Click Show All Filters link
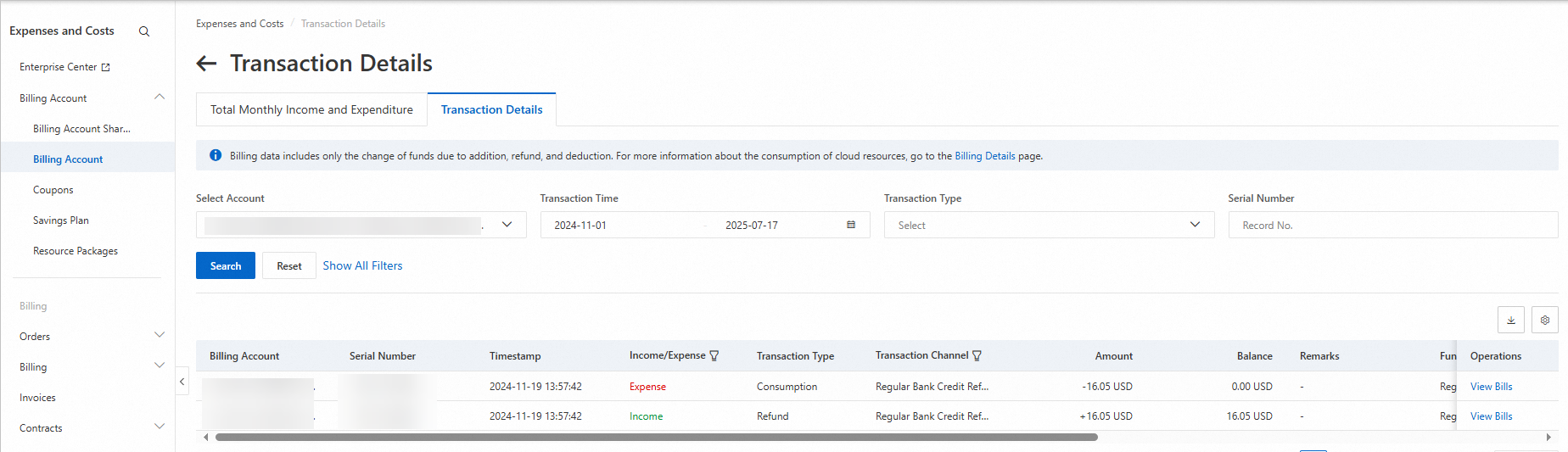 362,265
